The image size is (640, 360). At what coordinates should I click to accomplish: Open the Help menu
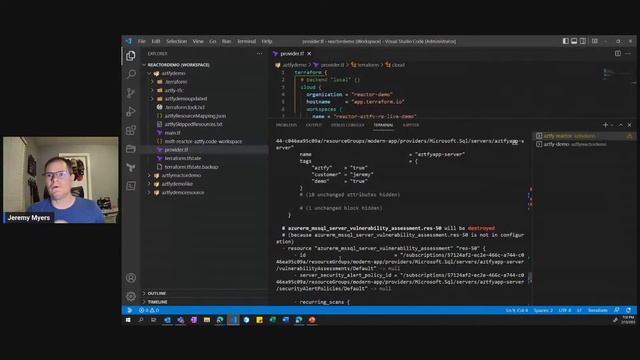click(267, 41)
